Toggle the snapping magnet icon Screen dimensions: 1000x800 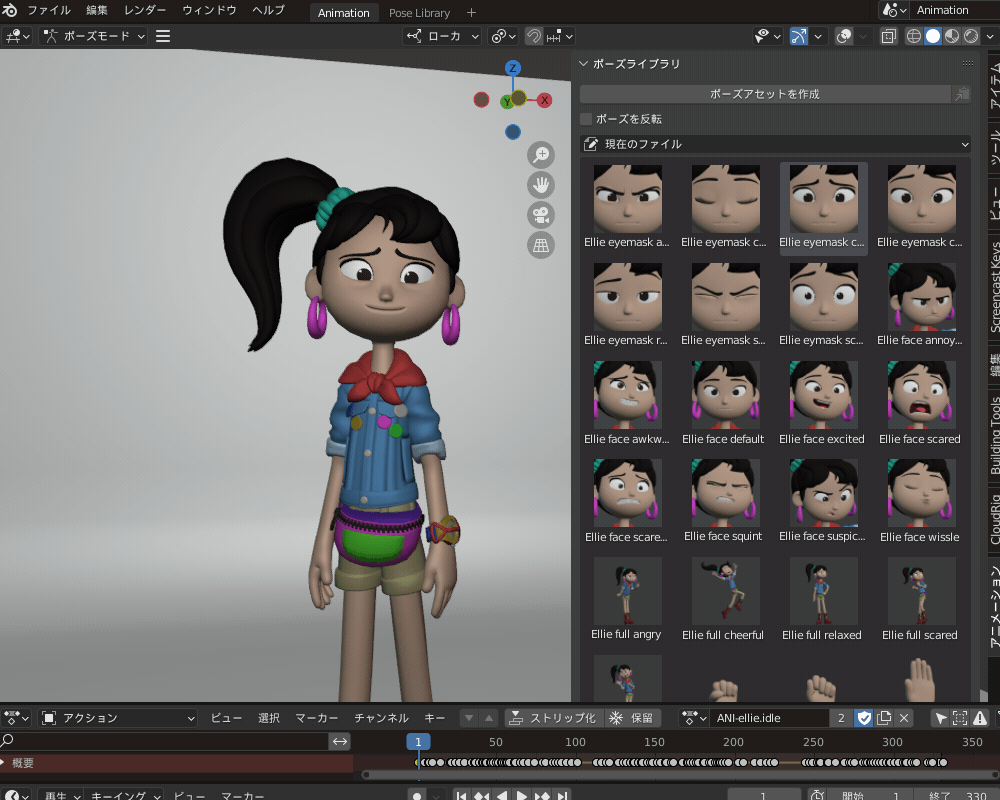pos(534,36)
